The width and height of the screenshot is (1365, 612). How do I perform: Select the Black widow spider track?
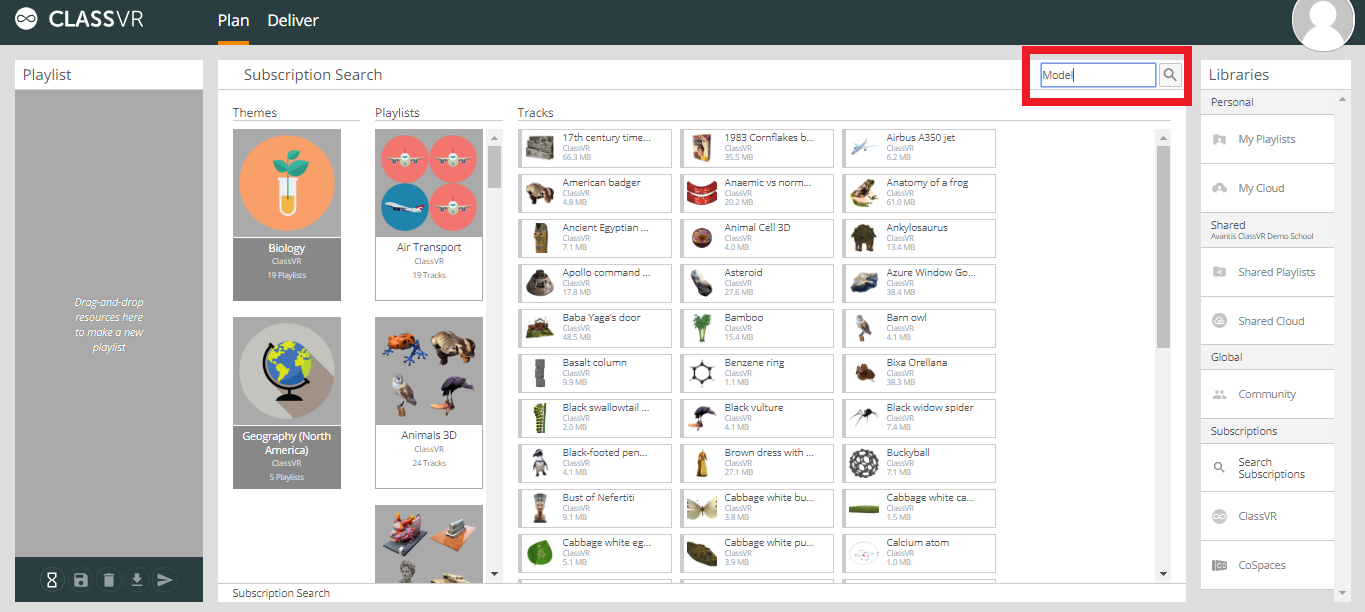click(x=919, y=418)
